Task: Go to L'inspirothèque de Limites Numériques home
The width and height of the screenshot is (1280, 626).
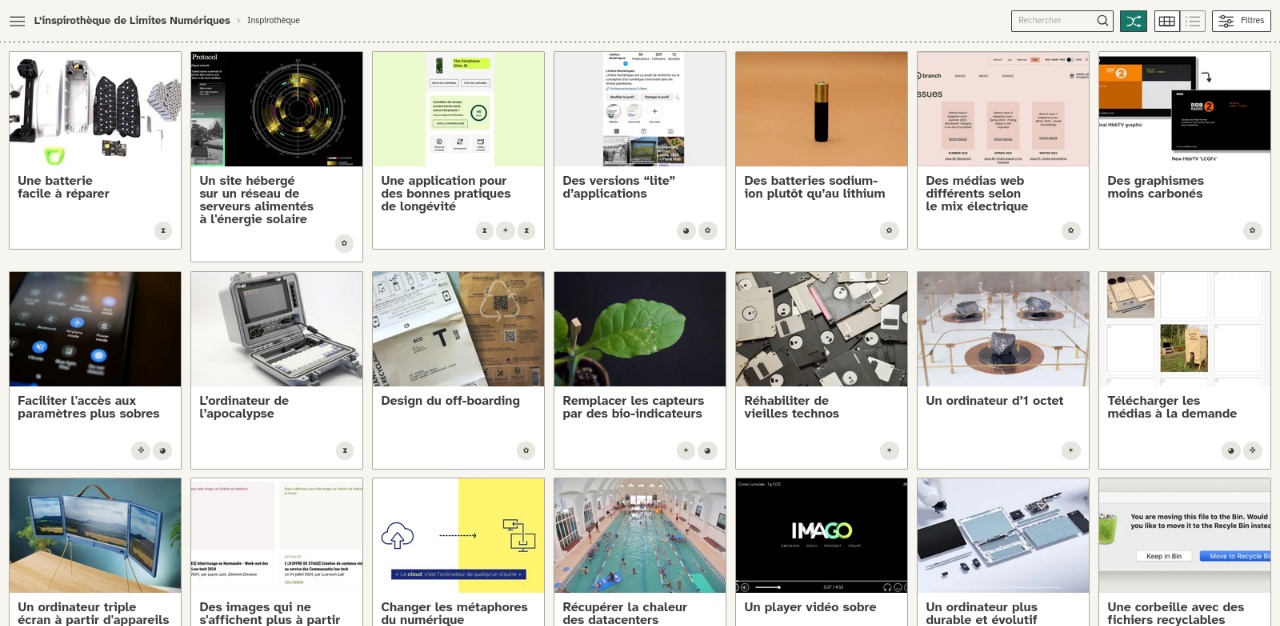Action: (x=132, y=21)
